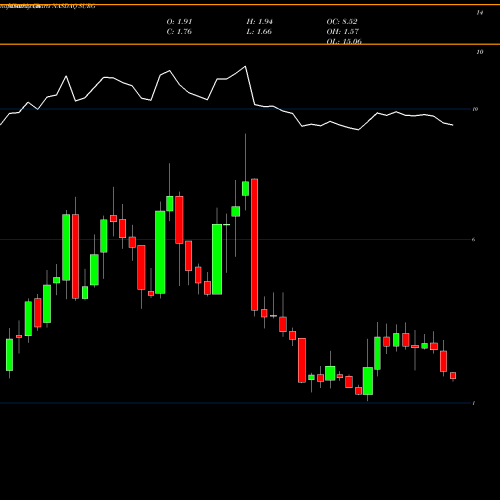
Task: Click the OH: 1.57 readout
Action: point(343,32)
